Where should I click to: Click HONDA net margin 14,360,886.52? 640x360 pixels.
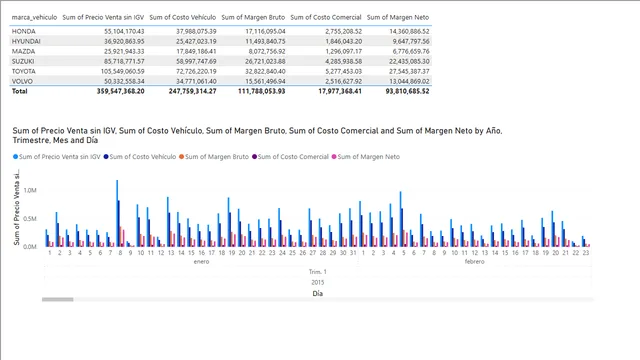tap(409, 31)
